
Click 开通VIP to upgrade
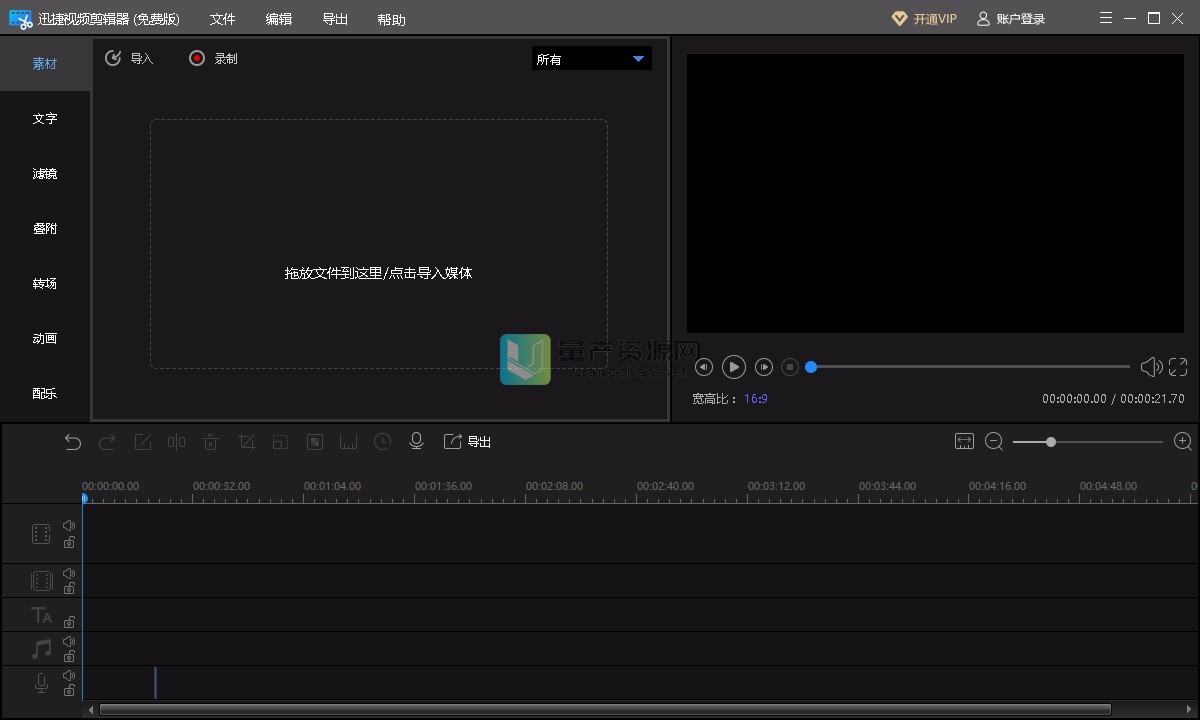924,19
